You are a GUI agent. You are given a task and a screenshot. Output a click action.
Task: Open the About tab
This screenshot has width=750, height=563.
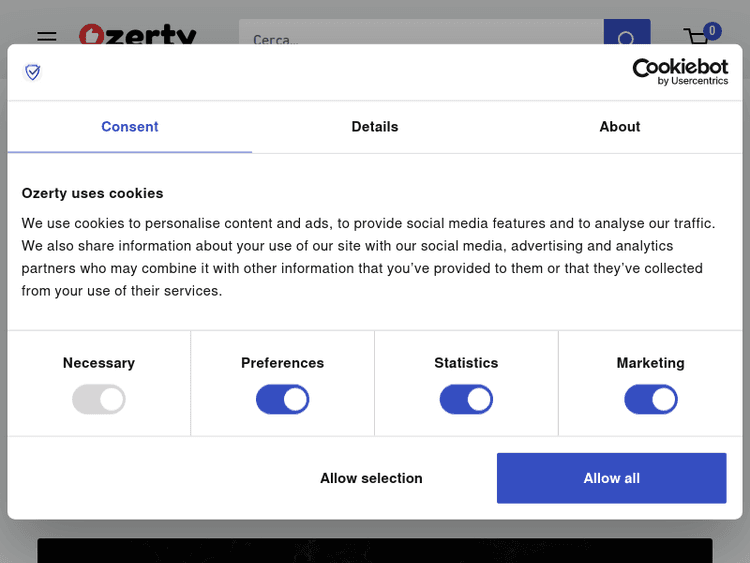[620, 127]
